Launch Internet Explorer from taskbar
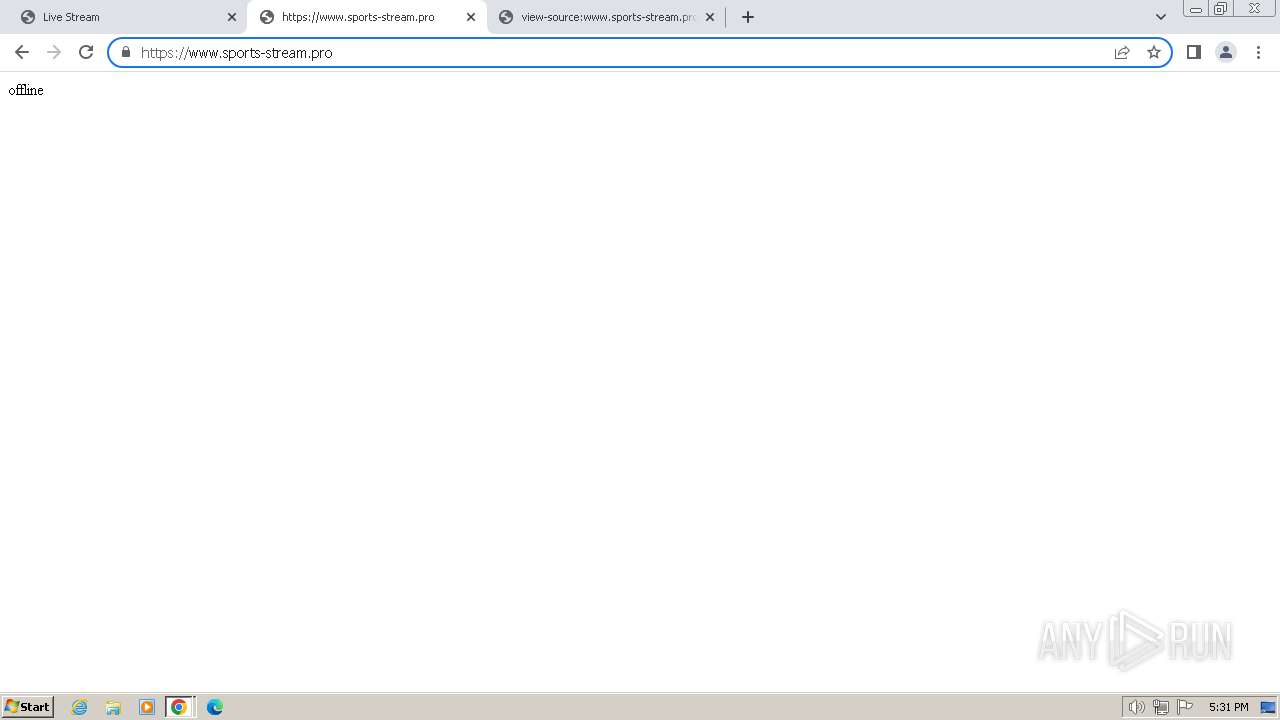Viewport: 1280px width, 720px height. (80, 707)
